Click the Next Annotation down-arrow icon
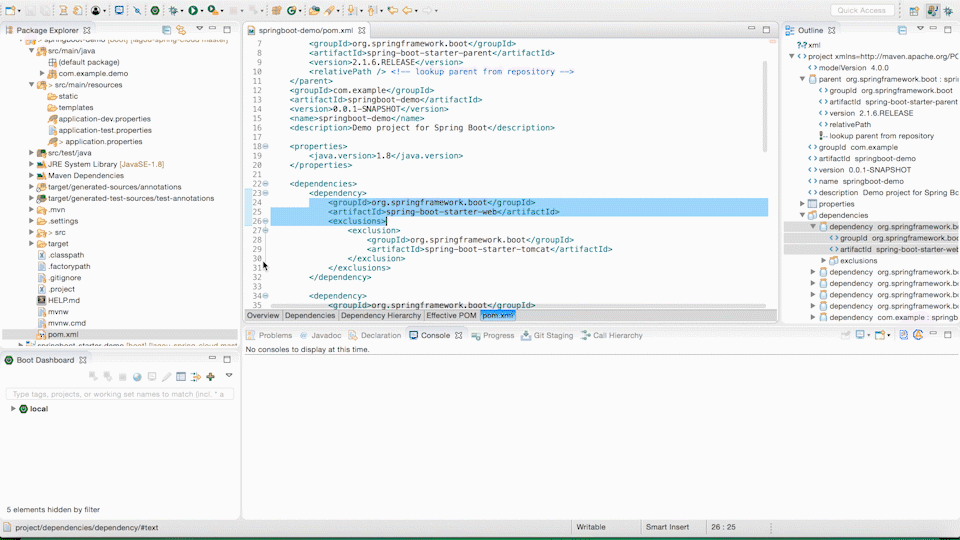960x540 pixels. click(x=351, y=10)
